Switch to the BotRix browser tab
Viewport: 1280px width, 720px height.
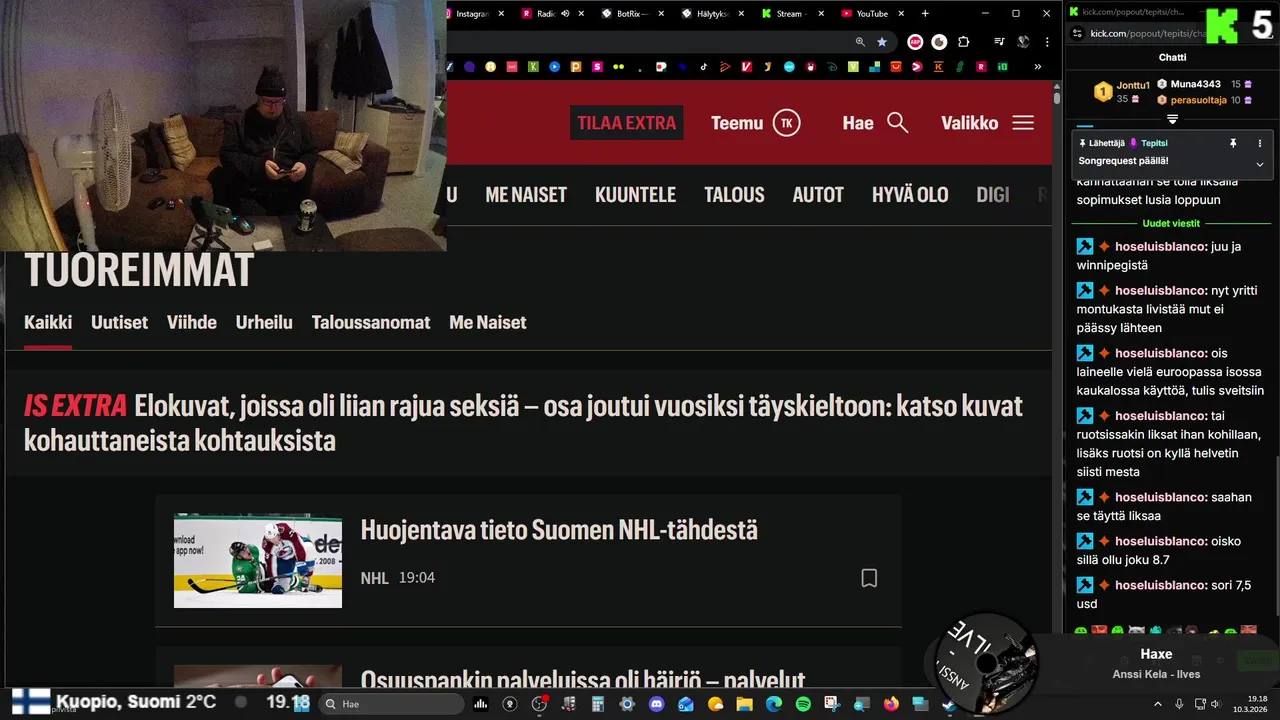pyautogui.click(x=632, y=14)
